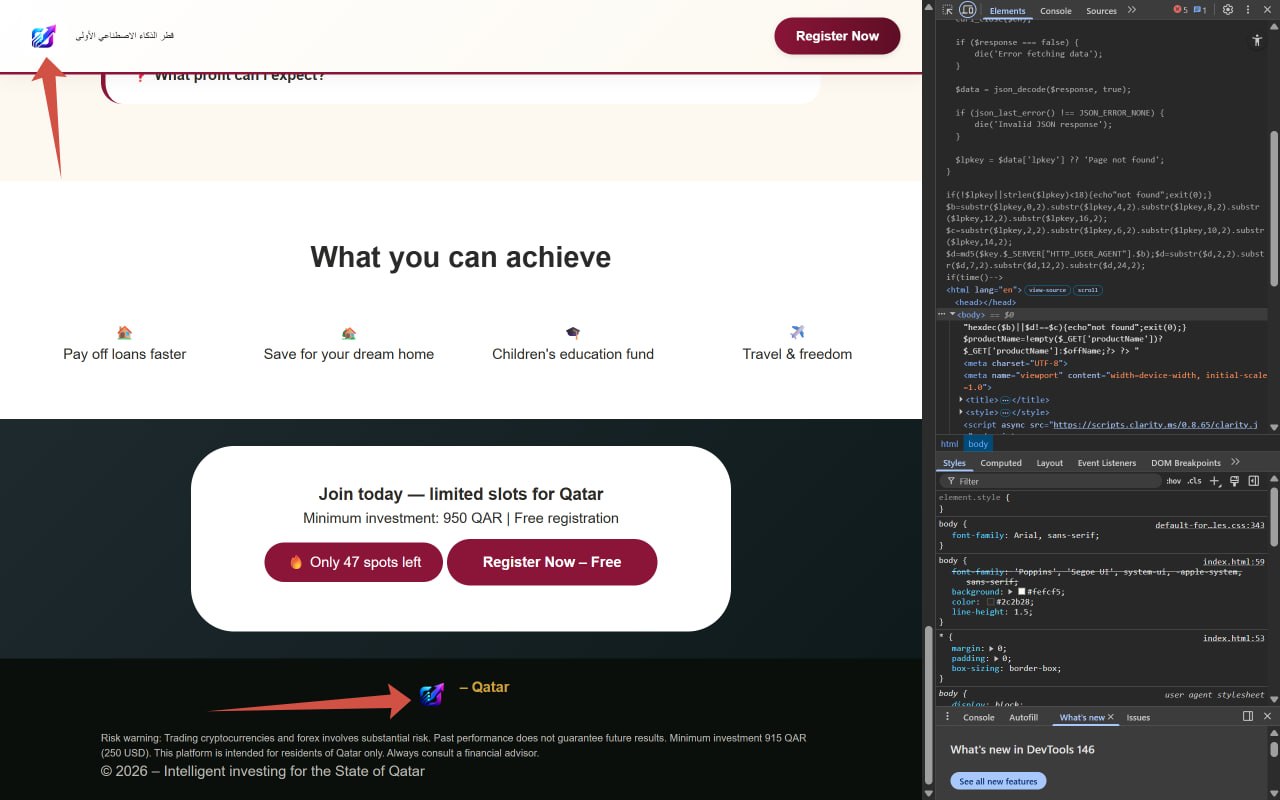
Task: Click Register Now – Free button
Action: 552,562
